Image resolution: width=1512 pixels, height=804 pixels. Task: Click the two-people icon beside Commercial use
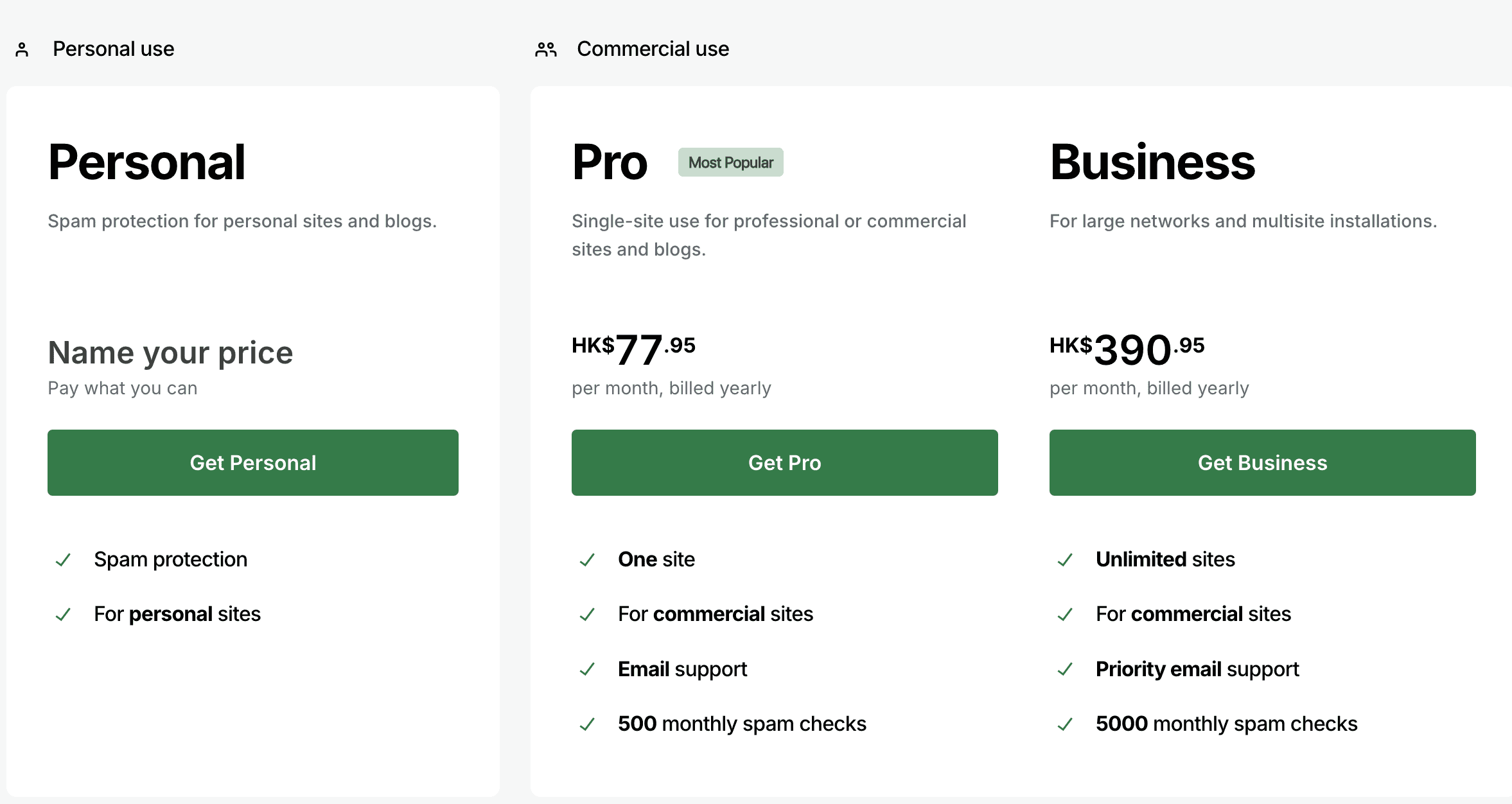pos(546,48)
